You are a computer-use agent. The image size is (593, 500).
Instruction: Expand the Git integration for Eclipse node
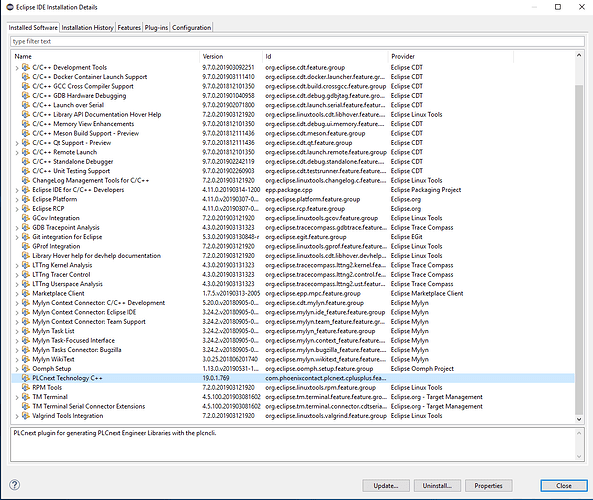[17, 238]
